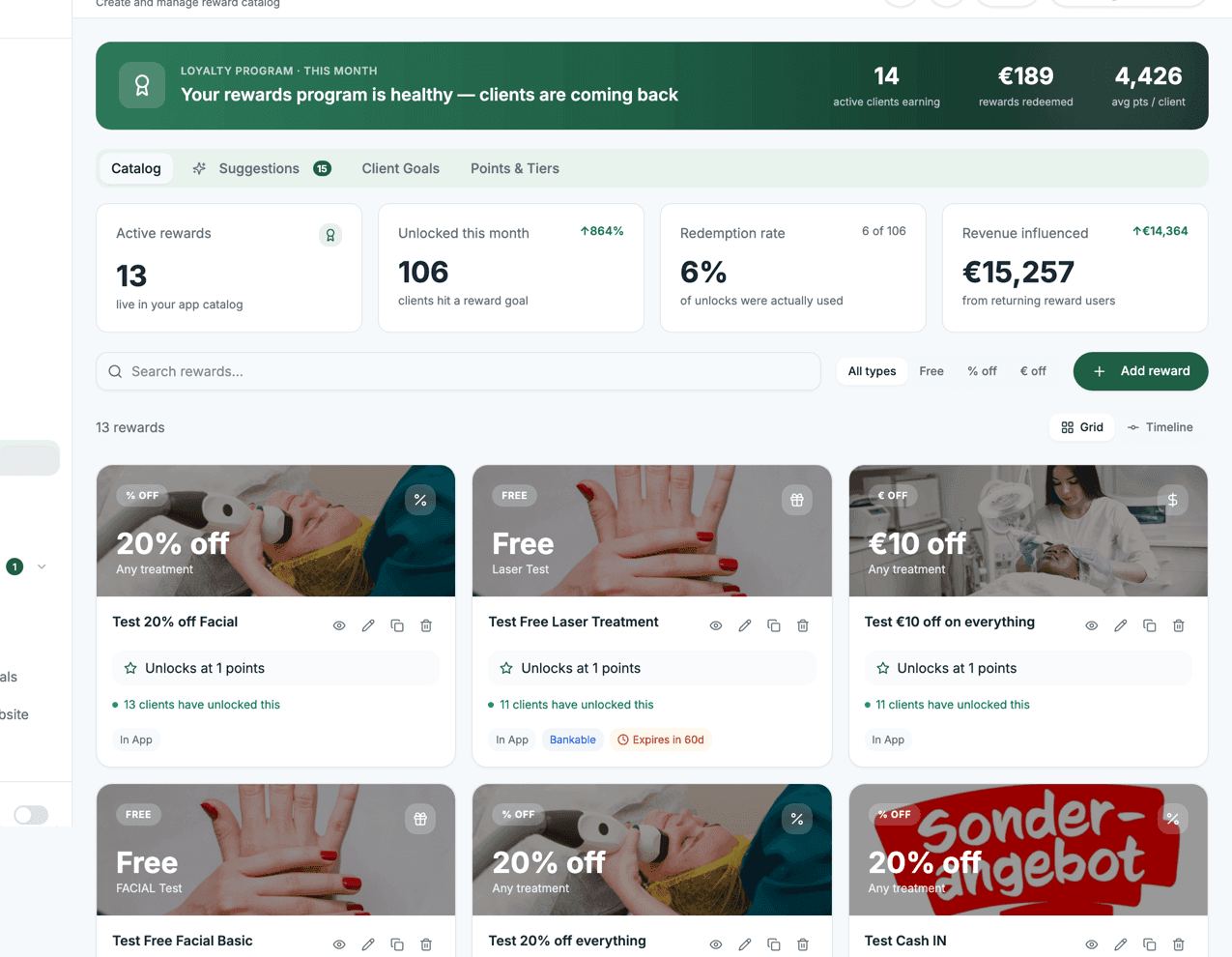Open the 20% off Facial card image
Screen dimensions: 1232x957
[x=275, y=531]
